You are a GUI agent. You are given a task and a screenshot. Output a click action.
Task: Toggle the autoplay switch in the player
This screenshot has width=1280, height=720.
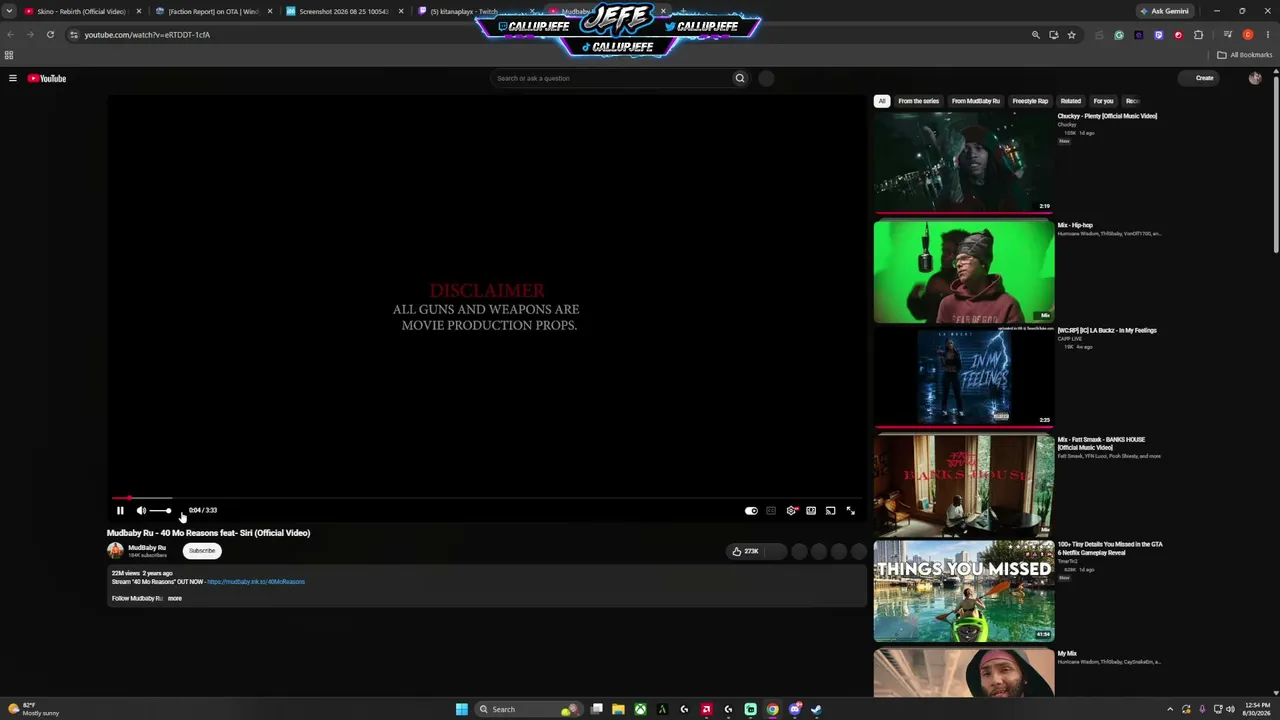pos(751,510)
